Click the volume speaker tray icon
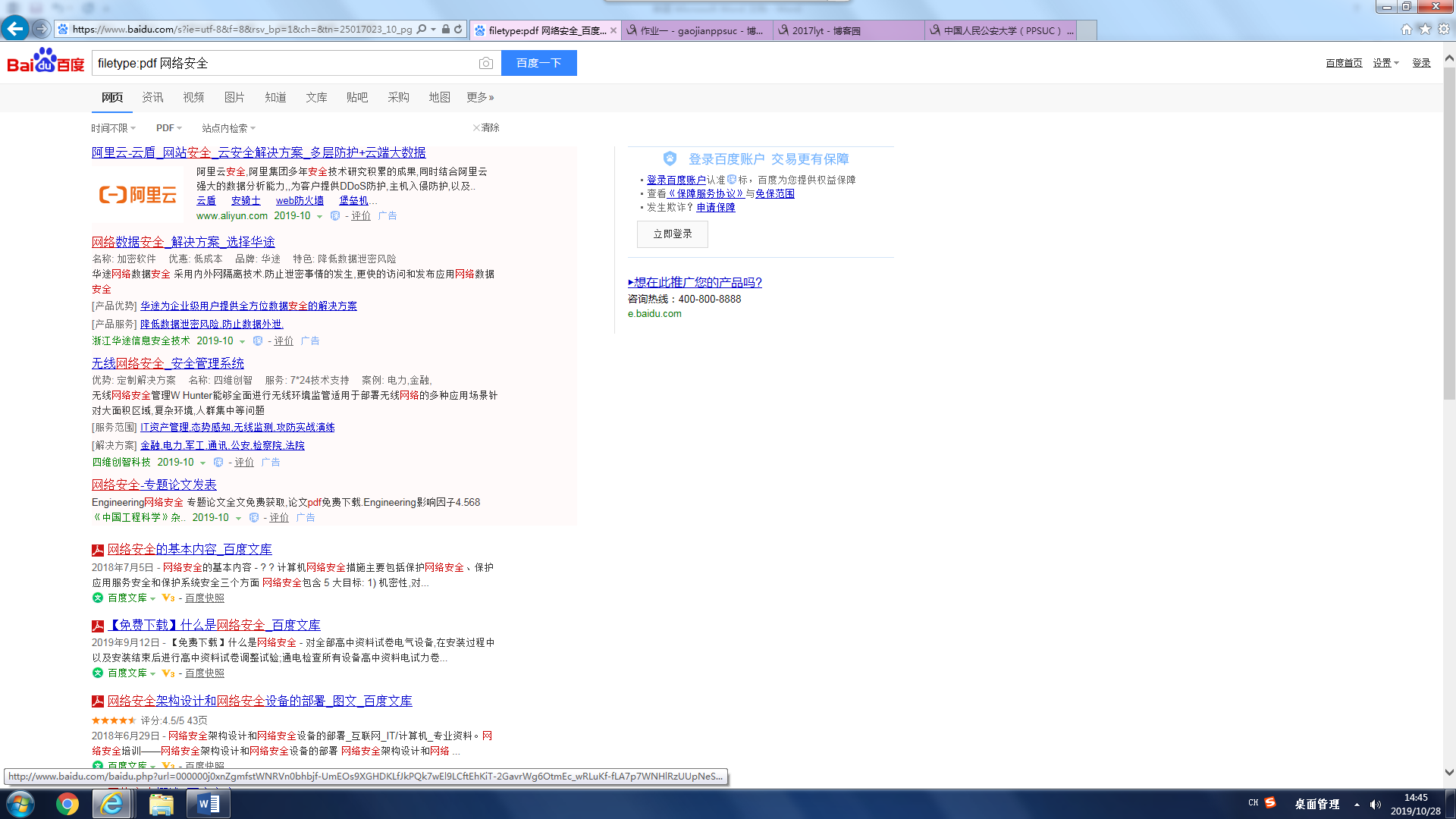Screen dimensions: 1456x819 coord(1376,805)
